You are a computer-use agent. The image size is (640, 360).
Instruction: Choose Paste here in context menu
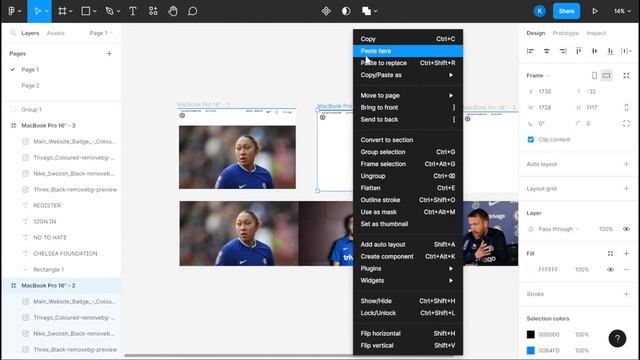click(407, 51)
